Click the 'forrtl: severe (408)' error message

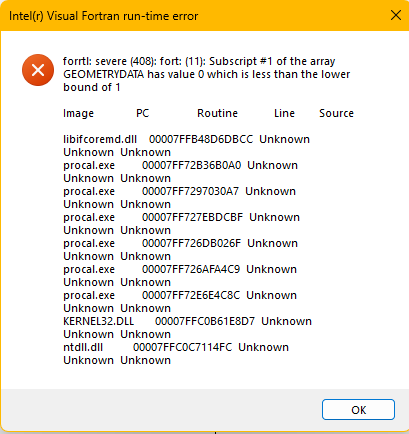click(206, 74)
